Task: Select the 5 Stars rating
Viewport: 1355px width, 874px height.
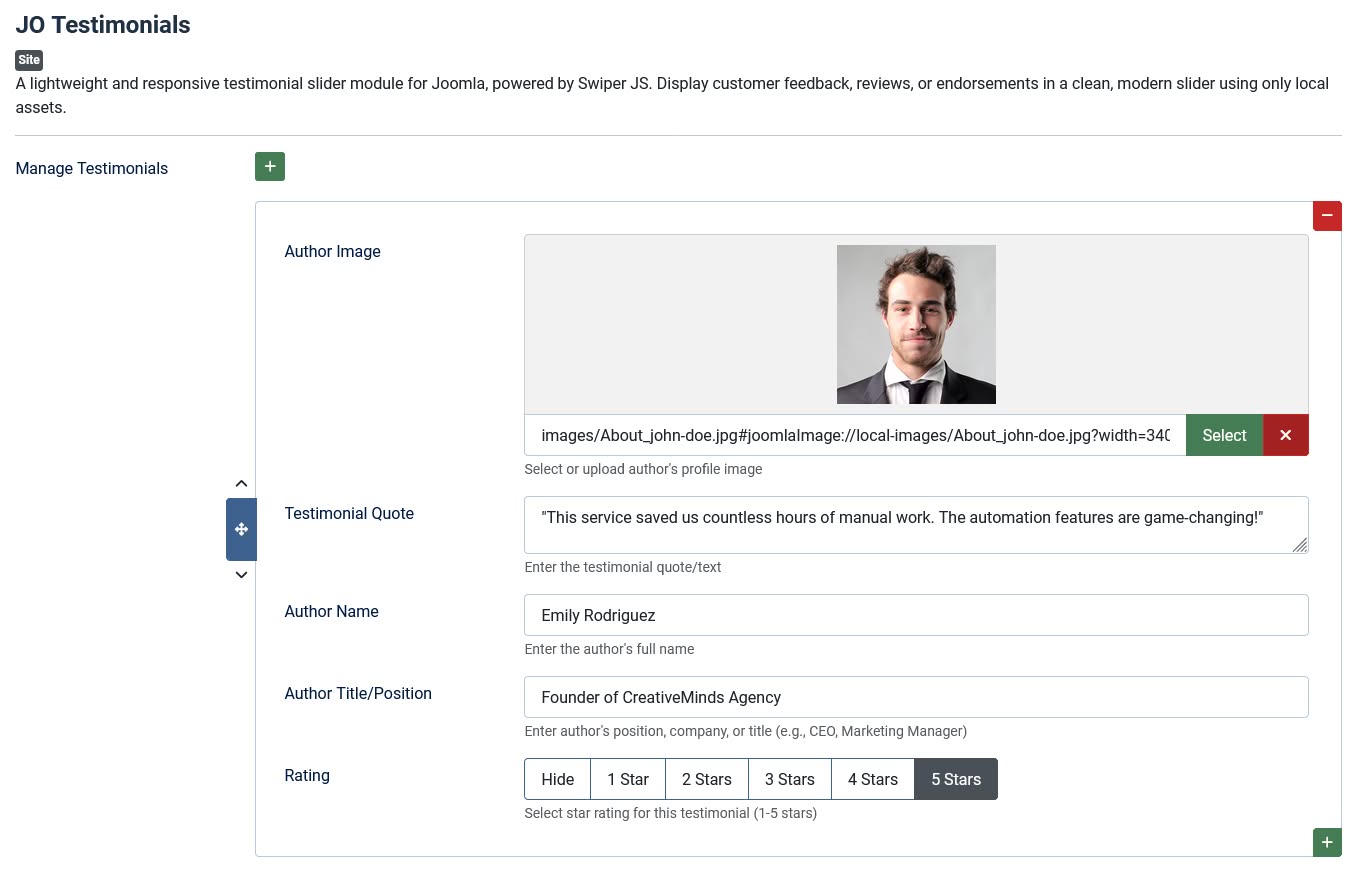Action: (x=955, y=779)
